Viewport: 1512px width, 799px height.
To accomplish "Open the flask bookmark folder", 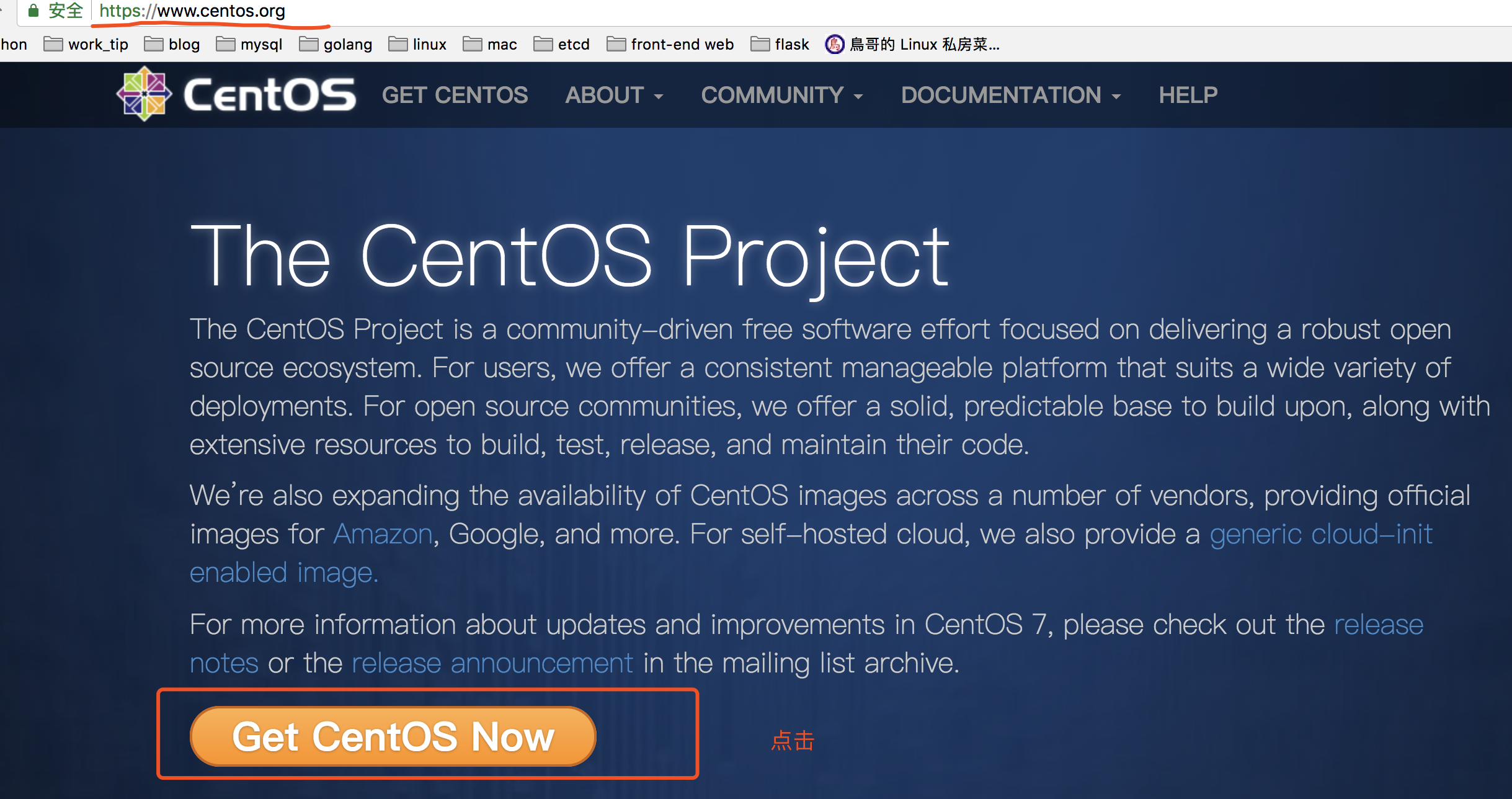I will 780,45.
